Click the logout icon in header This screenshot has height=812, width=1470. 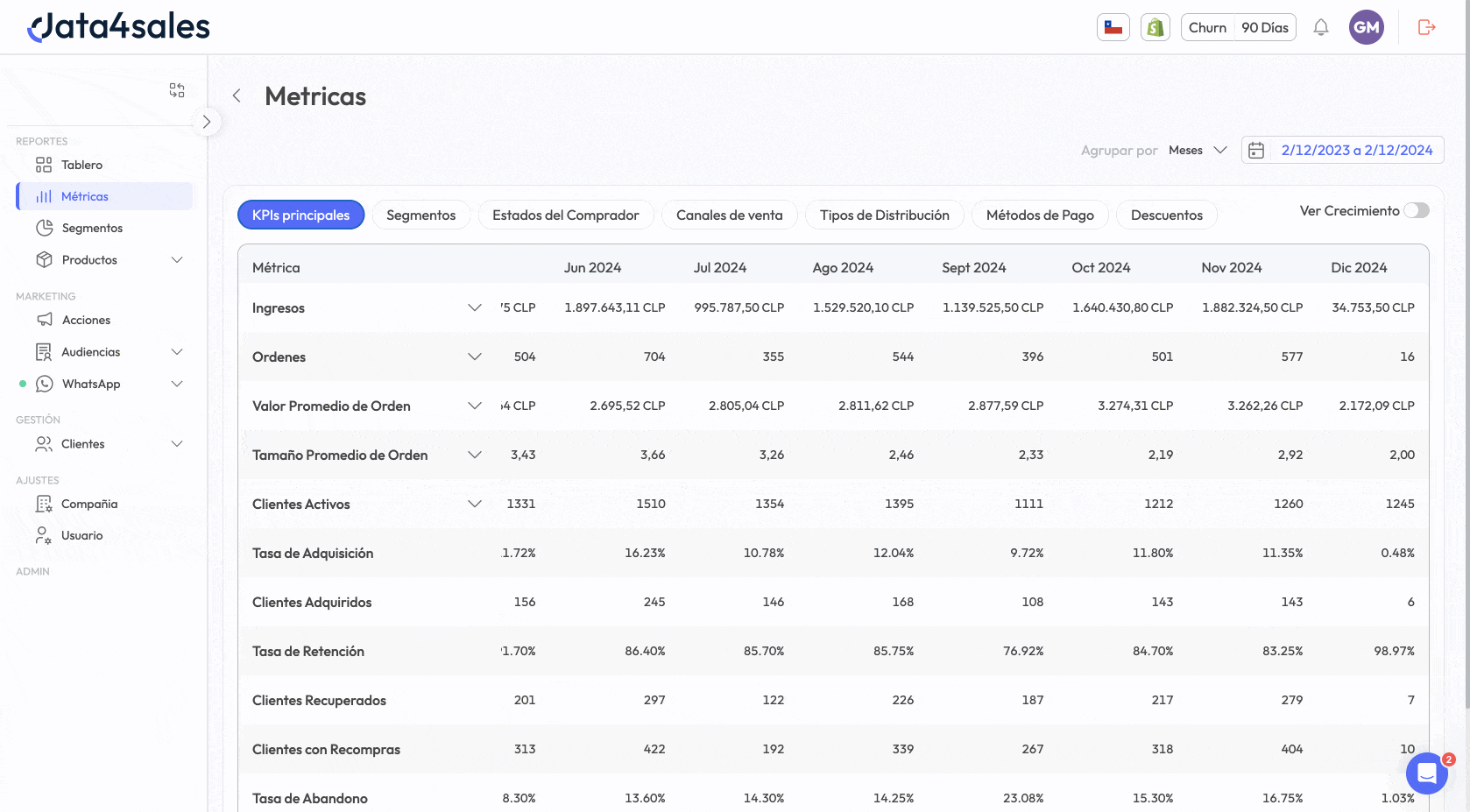(1426, 27)
